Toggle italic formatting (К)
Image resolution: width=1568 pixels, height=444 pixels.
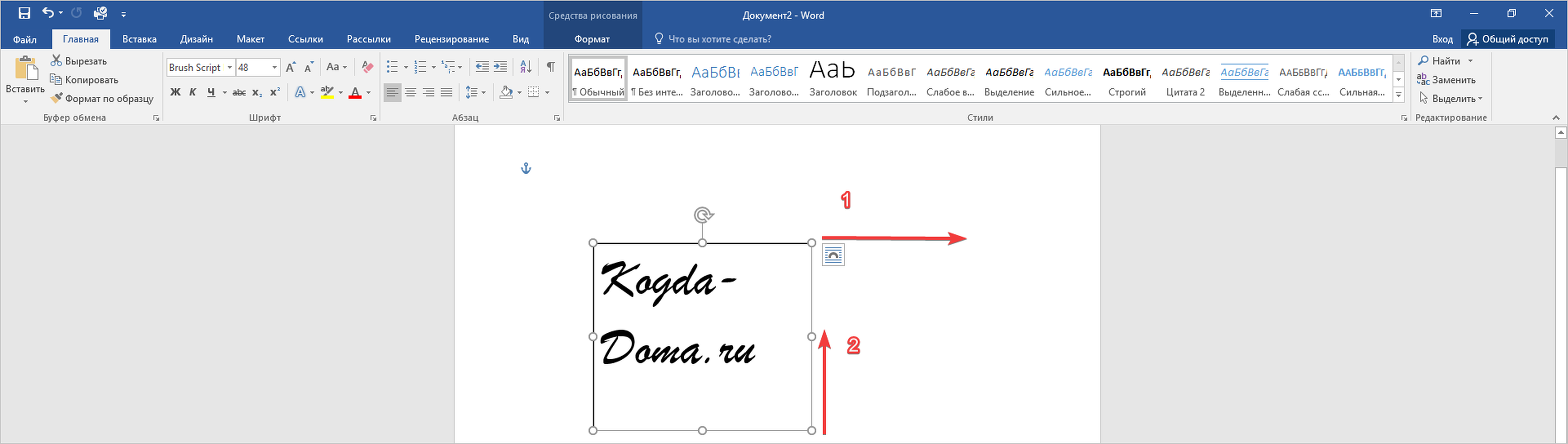coord(193,93)
